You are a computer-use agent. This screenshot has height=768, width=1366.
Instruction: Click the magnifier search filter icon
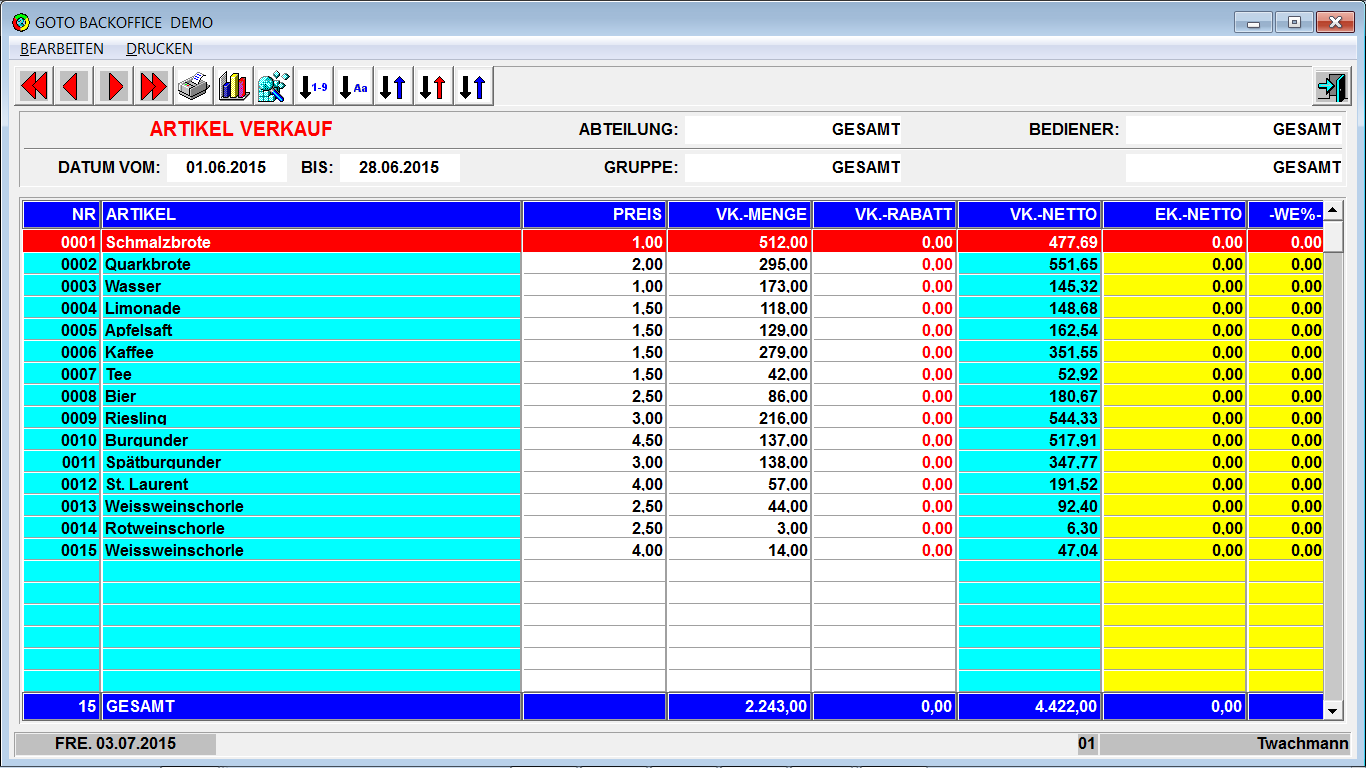tap(272, 87)
